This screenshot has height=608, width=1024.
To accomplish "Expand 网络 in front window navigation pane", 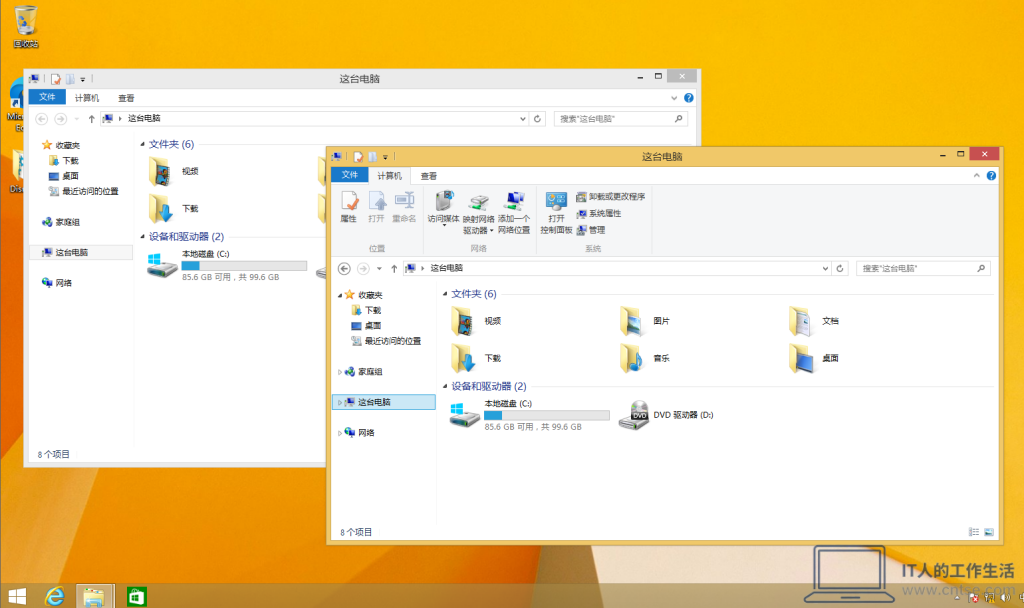I will (x=340, y=433).
